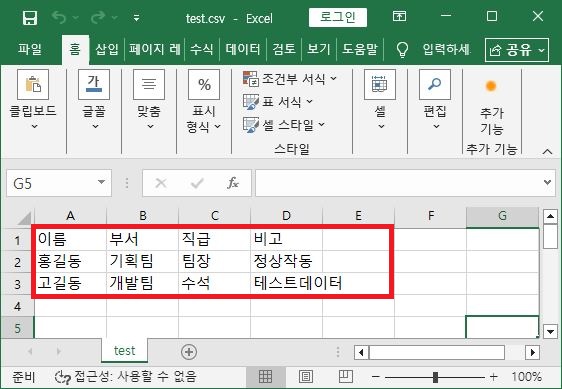Click the 글꼴 font icon
Image resolution: width=562 pixels, height=389 pixels.
coord(94,85)
